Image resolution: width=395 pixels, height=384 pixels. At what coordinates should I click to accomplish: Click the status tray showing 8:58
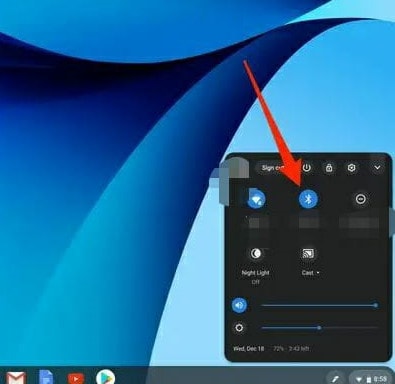pyautogui.click(x=371, y=379)
